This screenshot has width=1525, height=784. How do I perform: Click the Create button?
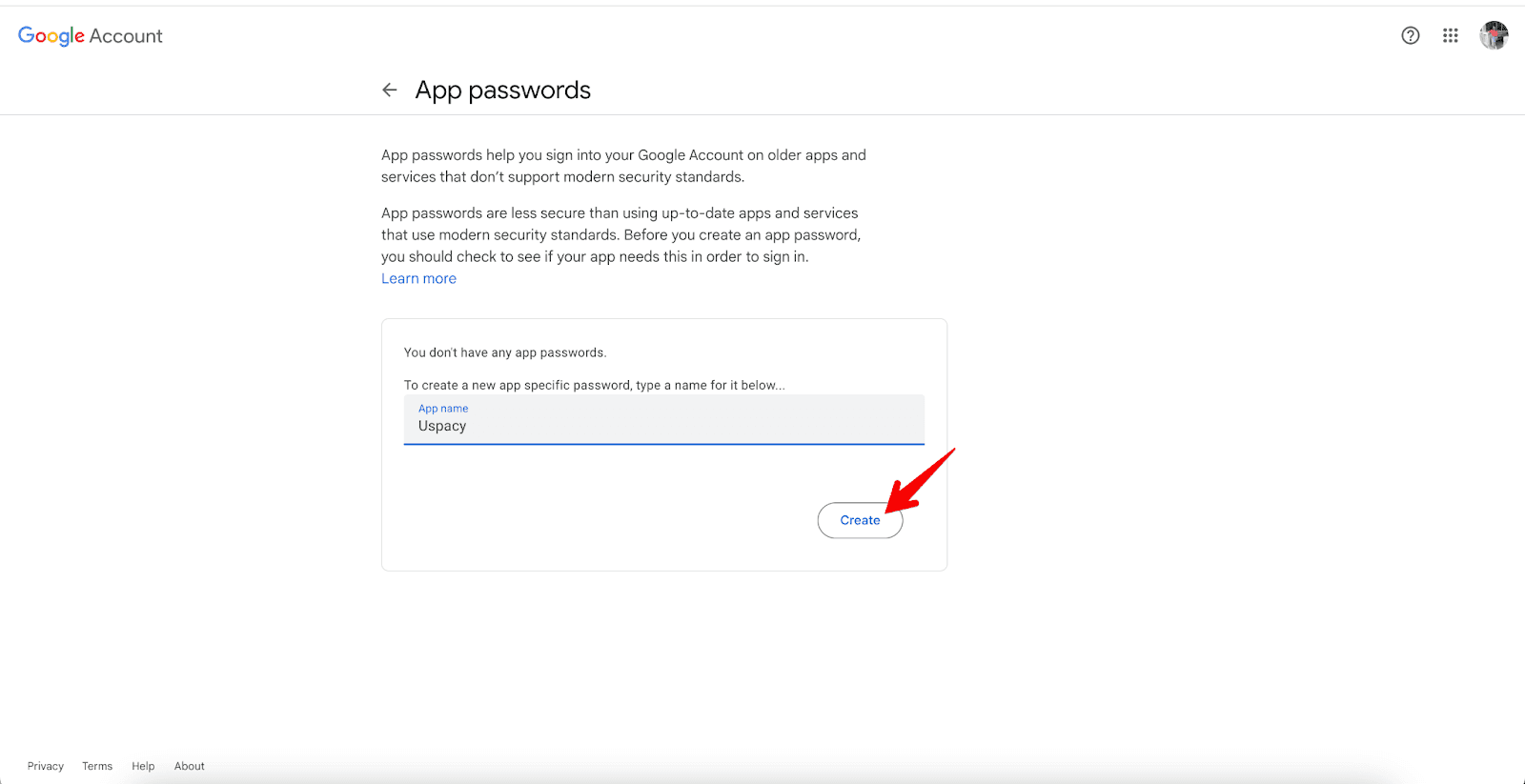(860, 520)
